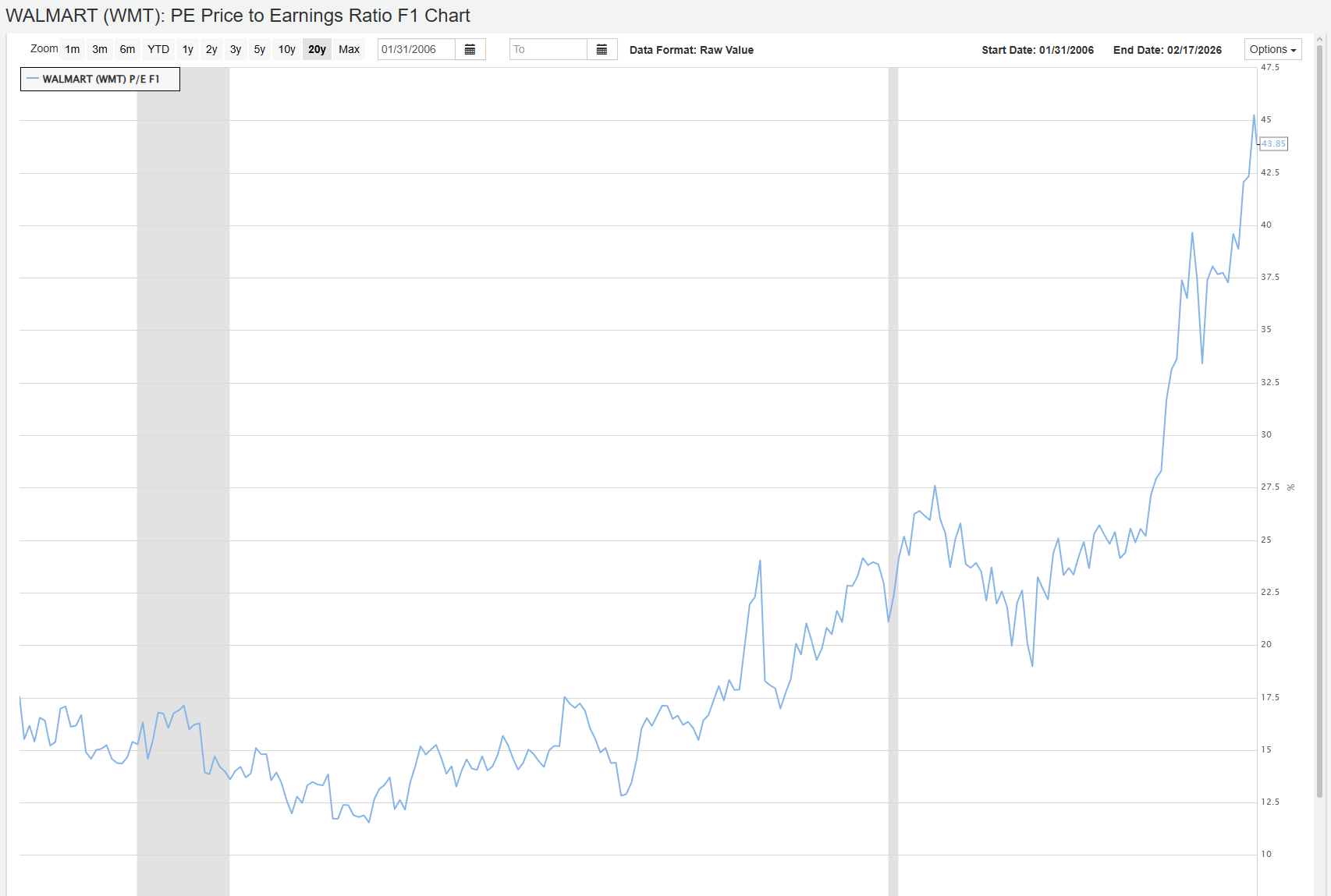
Task: Select the 2y zoom option
Action: coord(211,50)
